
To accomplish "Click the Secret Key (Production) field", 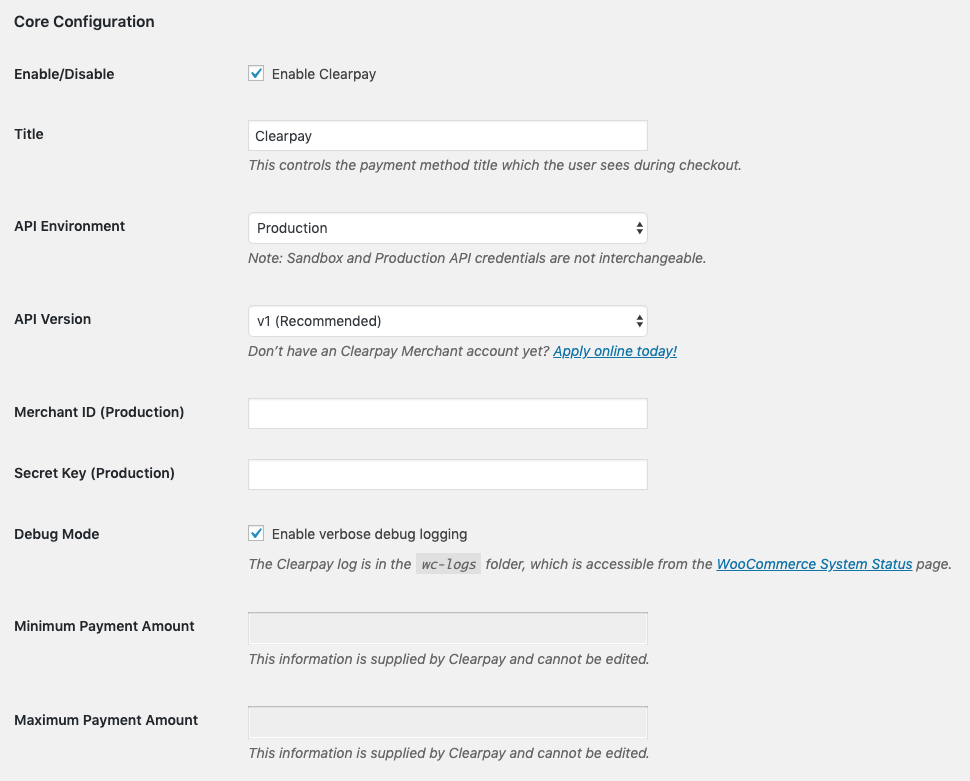I will [447, 474].
